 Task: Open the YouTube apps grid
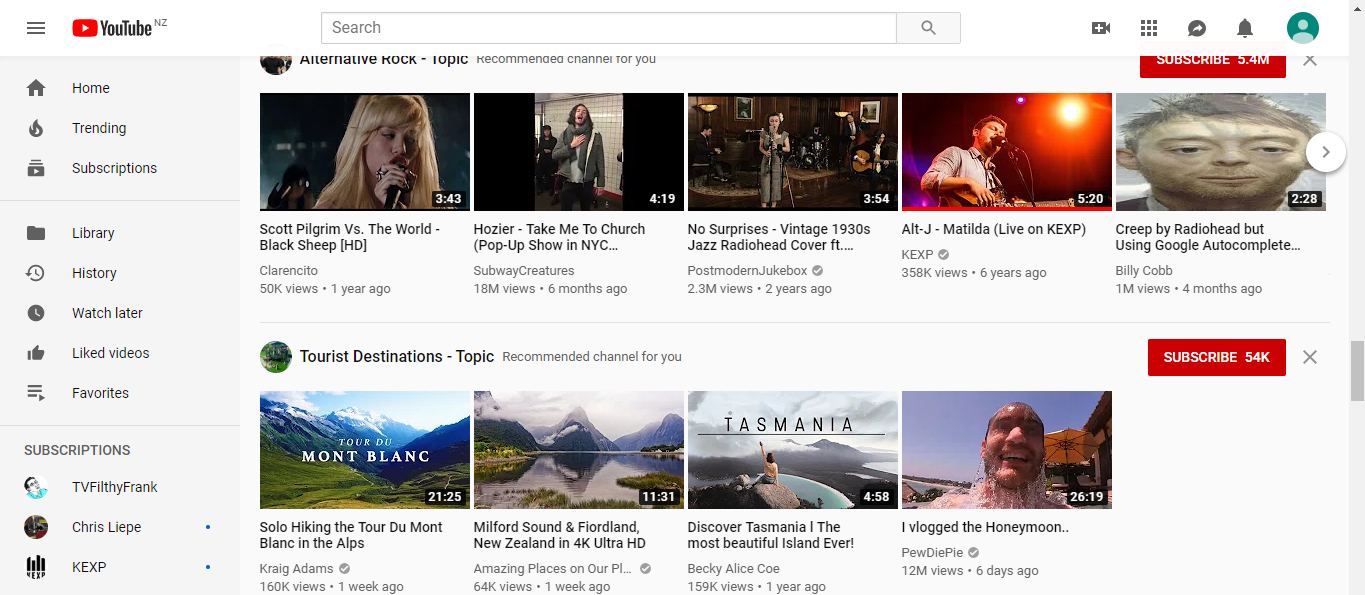(x=1149, y=28)
